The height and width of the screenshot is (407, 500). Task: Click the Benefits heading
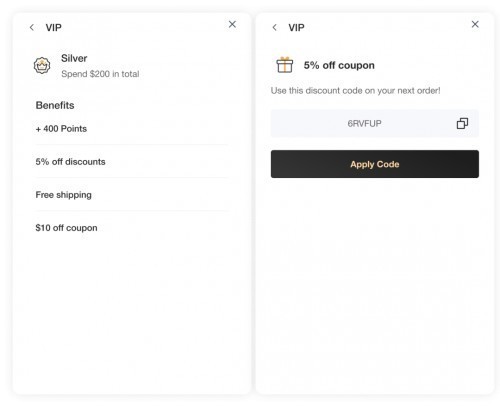[x=55, y=105]
